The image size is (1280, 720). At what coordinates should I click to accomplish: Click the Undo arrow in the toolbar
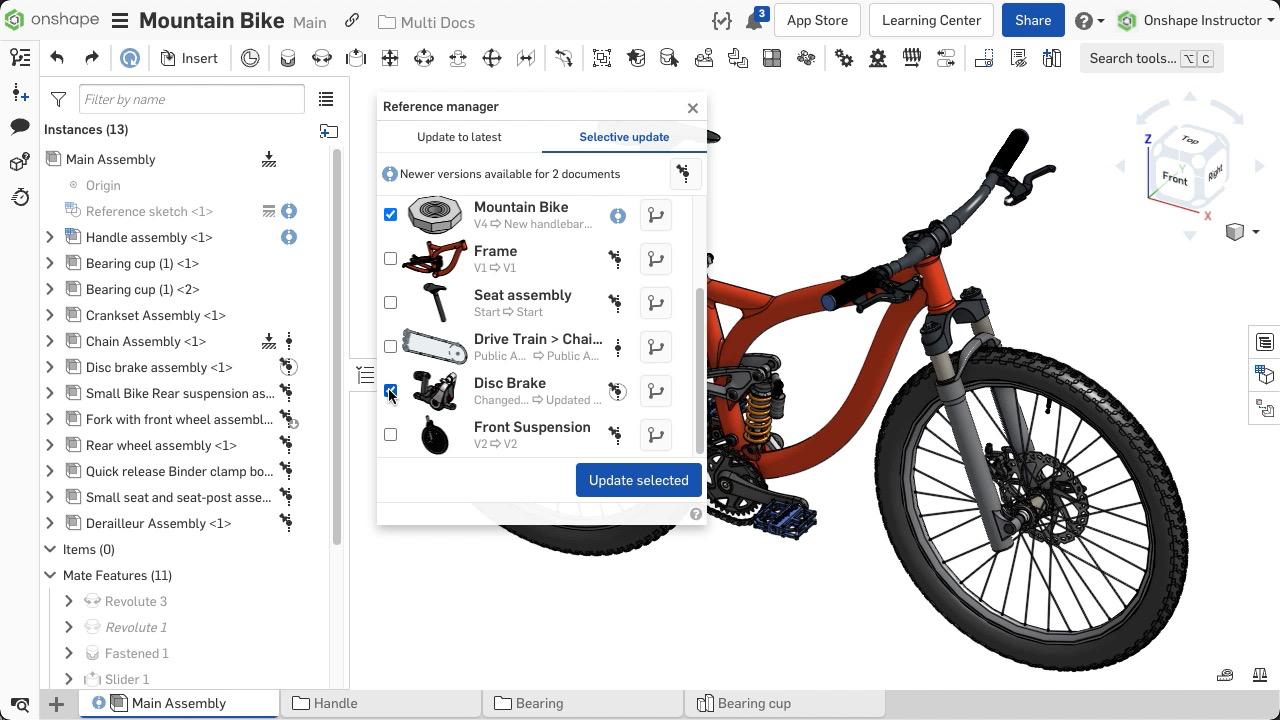pyautogui.click(x=57, y=58)
